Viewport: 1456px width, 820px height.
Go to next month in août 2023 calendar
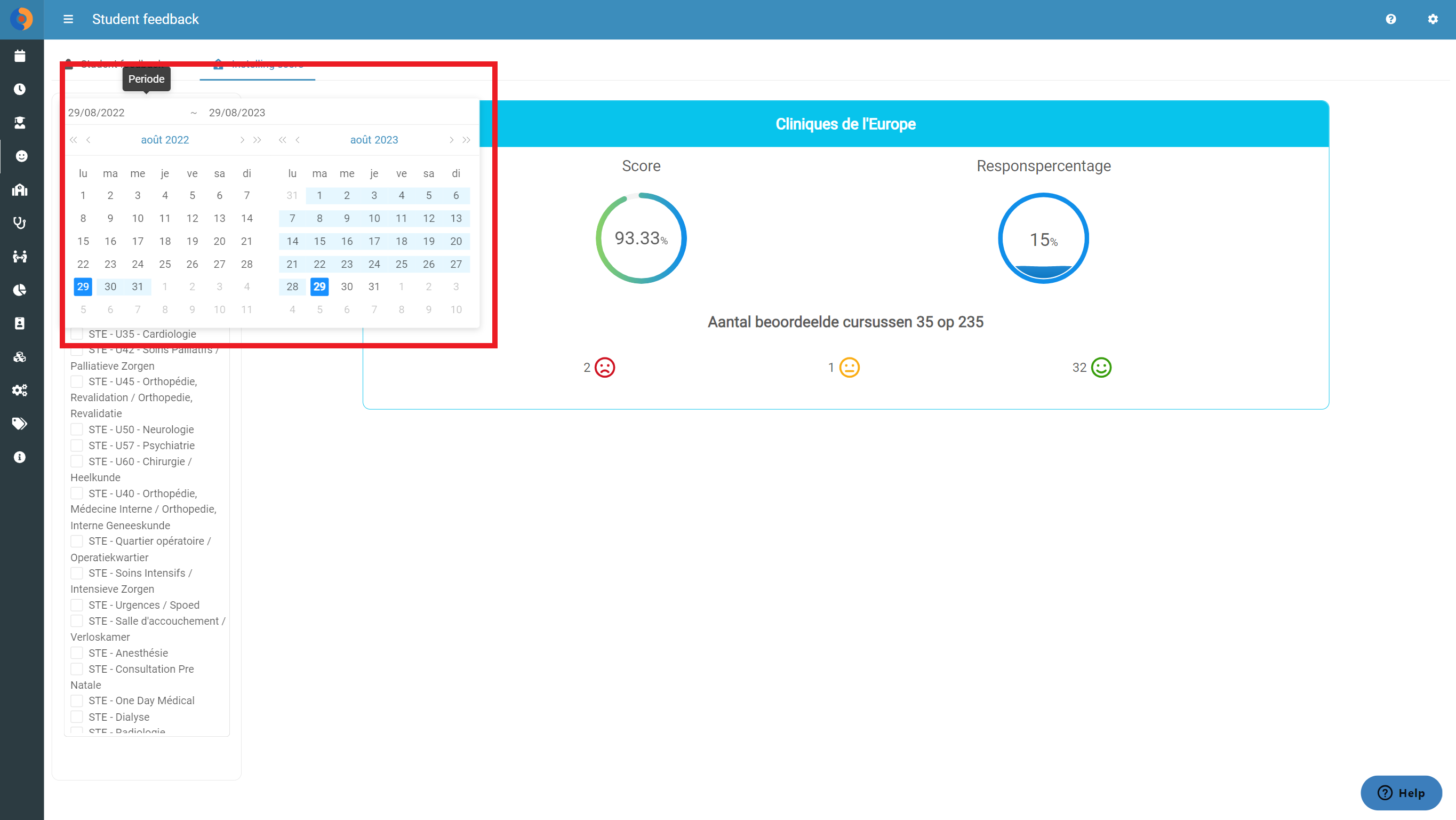(451, 140)
